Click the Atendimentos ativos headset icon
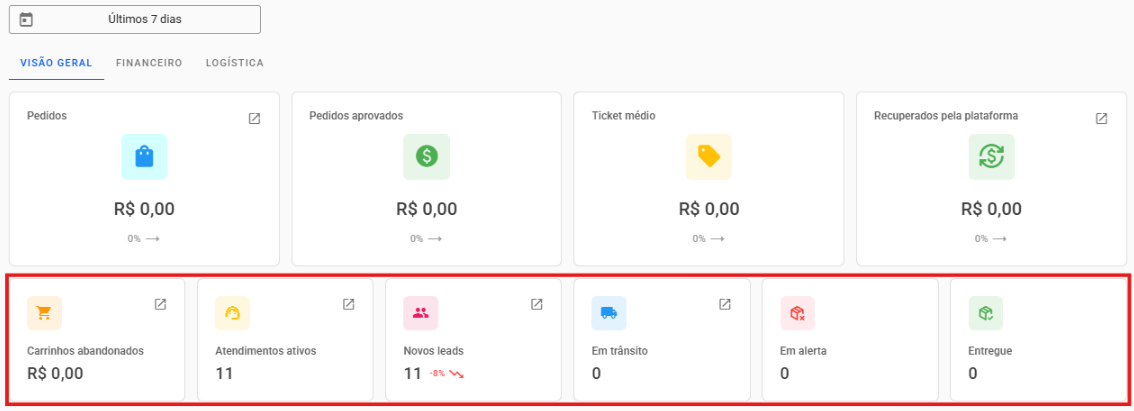This screenshot has width=1134, height=411. [232, 313]
